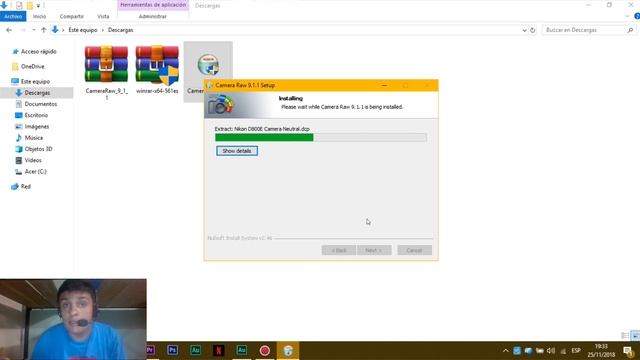
Task: Open the clock showing 25/11/2018
Action: 601,351
